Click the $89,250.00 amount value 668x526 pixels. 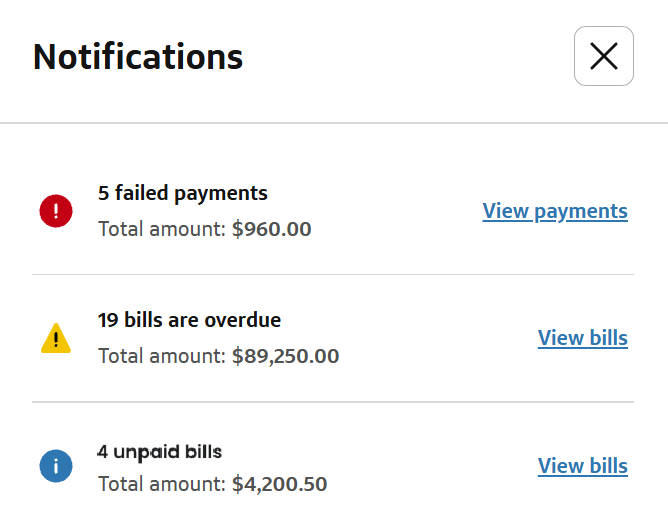pyautogui.click(x=285, y=356)
